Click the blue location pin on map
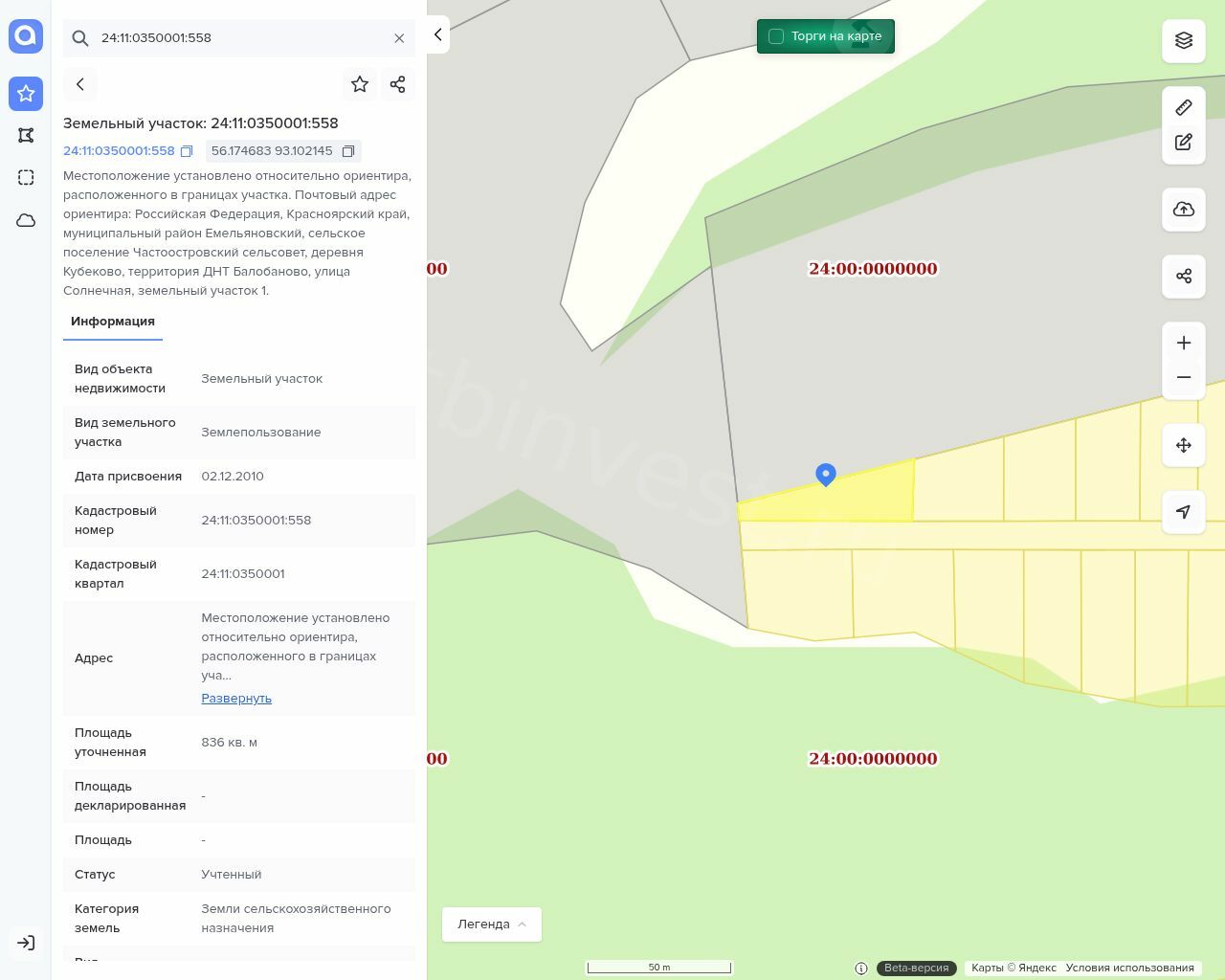The width and height of the screenshot is (1225, 980). [x=826, y=474]
